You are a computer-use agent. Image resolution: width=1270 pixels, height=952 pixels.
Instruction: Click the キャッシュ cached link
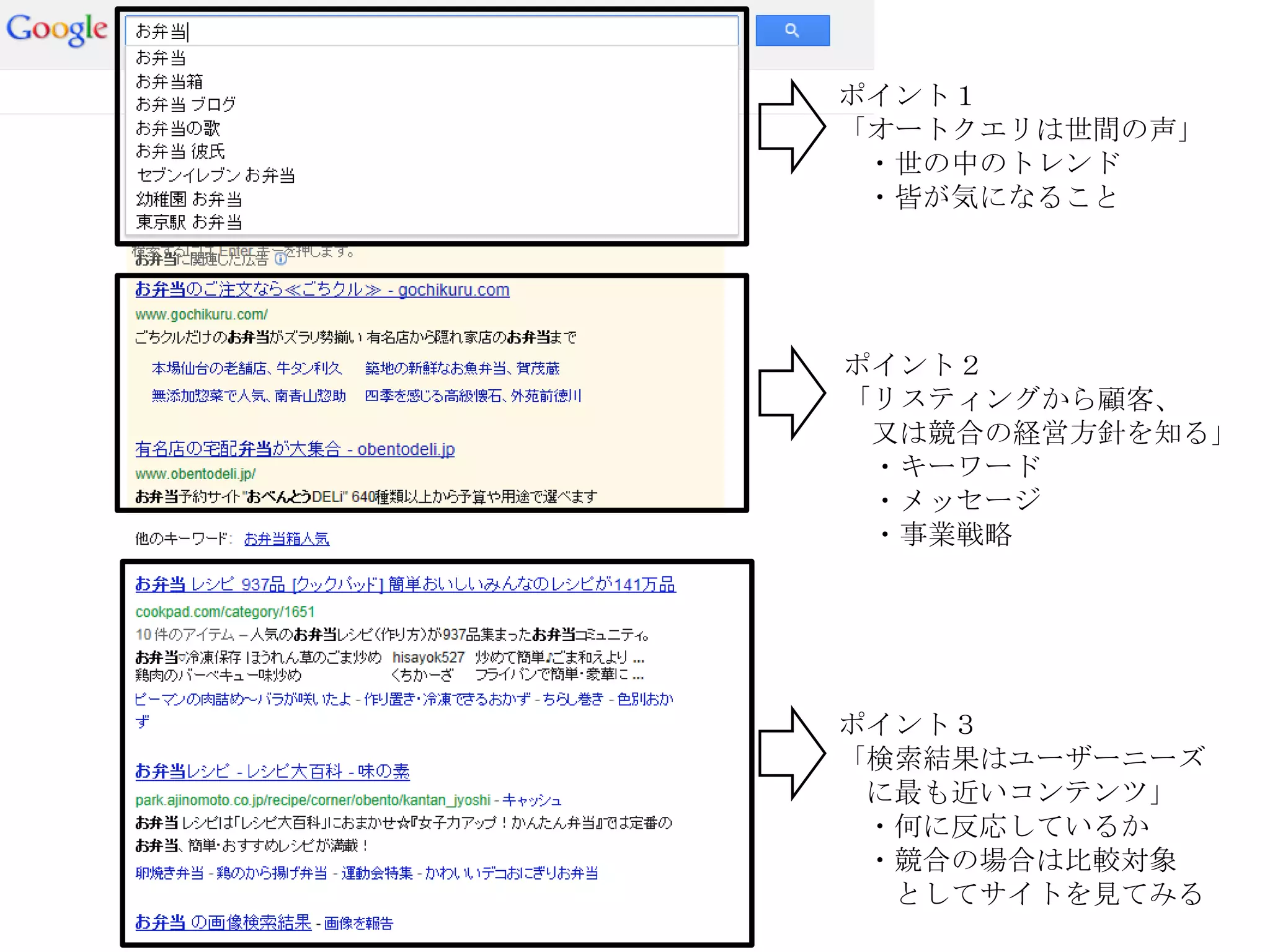(531, 800)
